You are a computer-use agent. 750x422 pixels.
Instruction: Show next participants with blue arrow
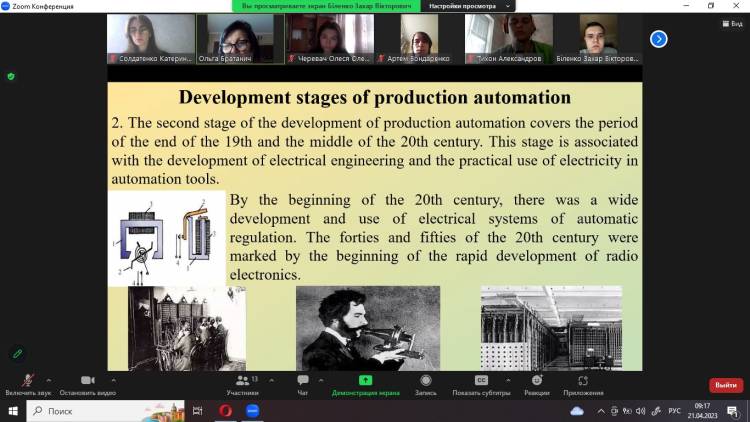coord(658,39)
